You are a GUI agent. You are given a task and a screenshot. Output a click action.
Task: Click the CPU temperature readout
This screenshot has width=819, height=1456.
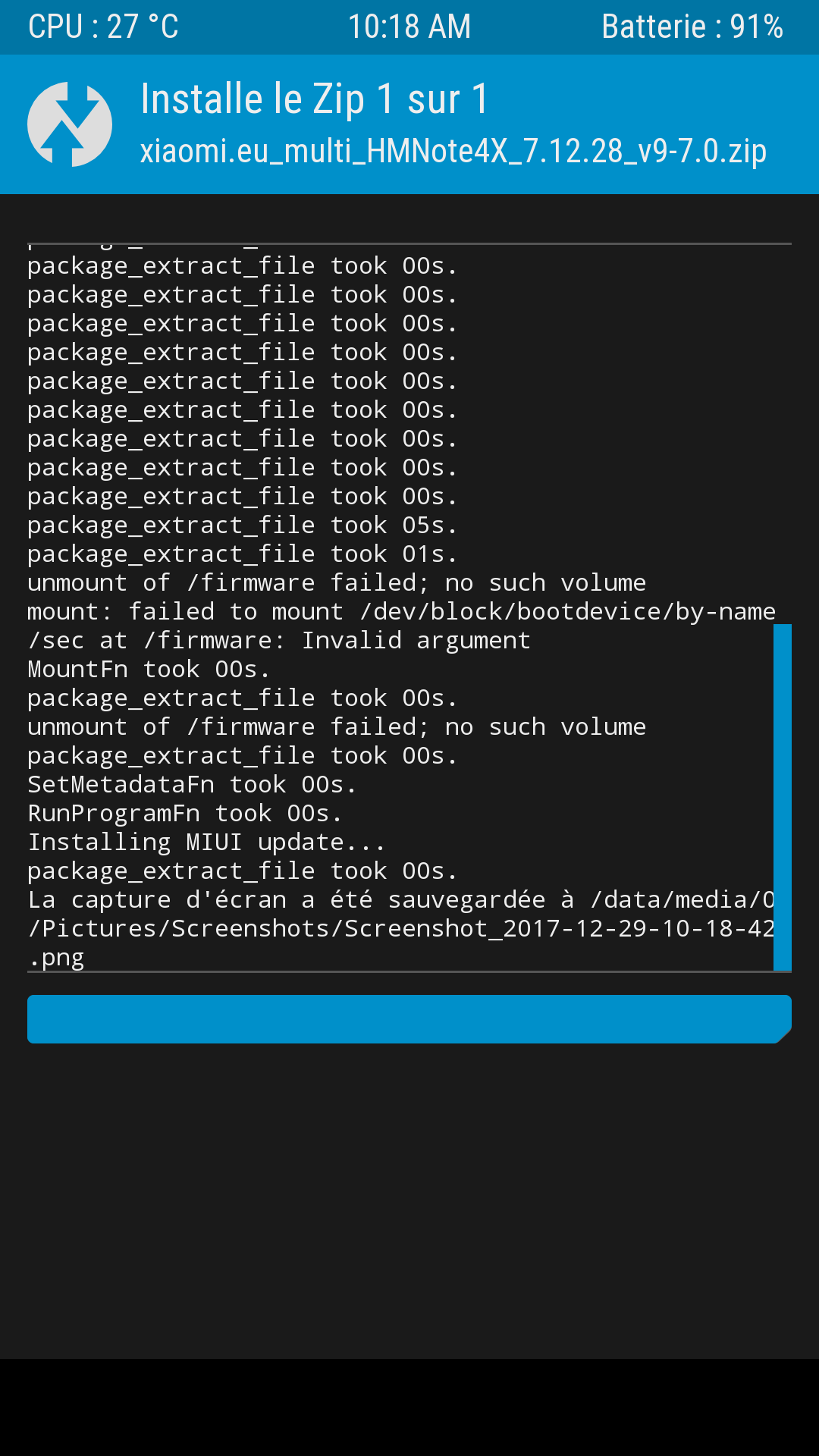(x=103, y=27)
